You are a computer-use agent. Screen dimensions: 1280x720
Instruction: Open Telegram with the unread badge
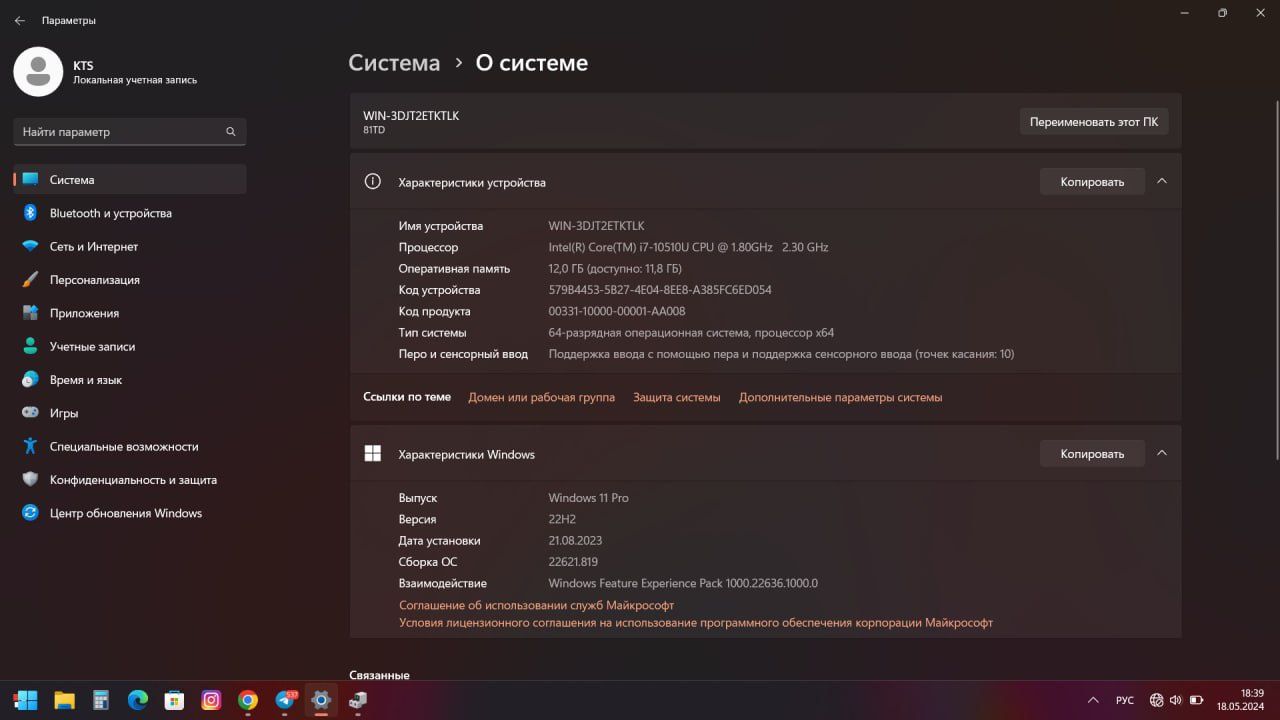pos(285,700)
